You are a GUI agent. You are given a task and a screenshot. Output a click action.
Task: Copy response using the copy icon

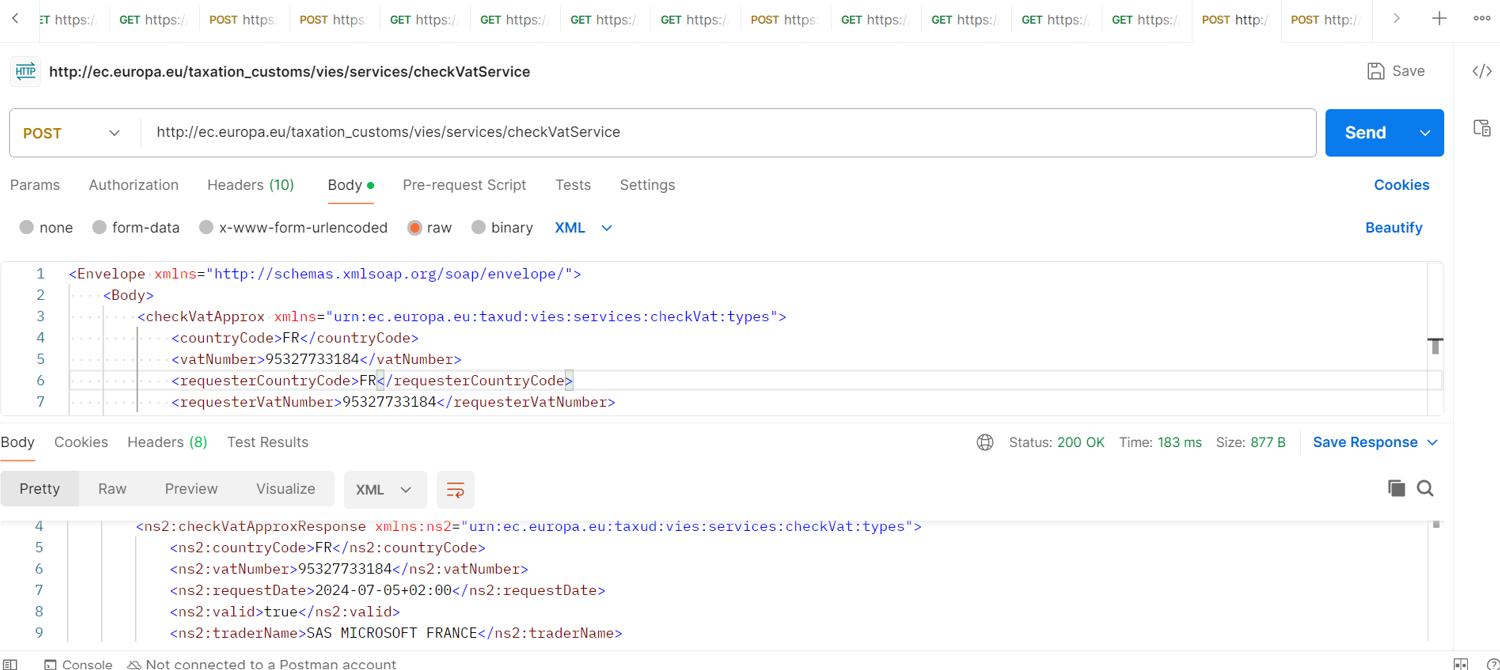click(x=1396, y=488)
